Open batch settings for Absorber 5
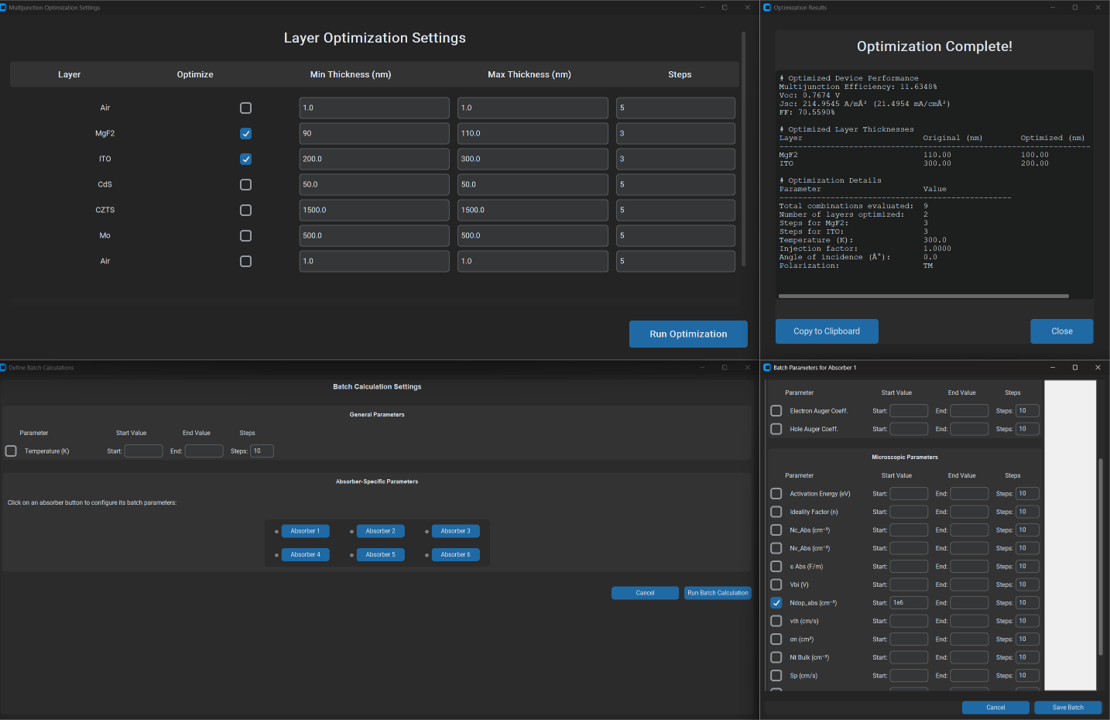This screenshot has width=1110, height=720. 380,554
